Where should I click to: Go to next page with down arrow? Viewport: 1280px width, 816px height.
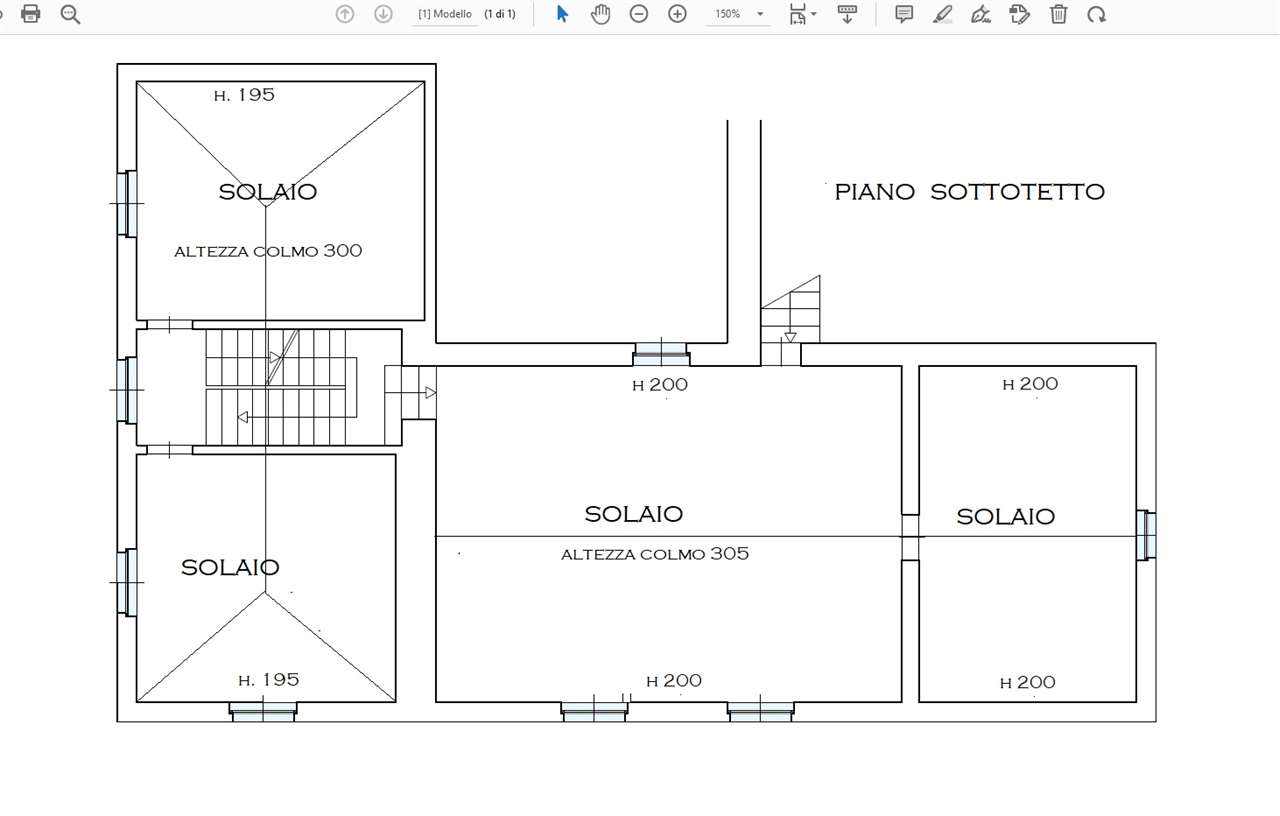tap(383, 14)
